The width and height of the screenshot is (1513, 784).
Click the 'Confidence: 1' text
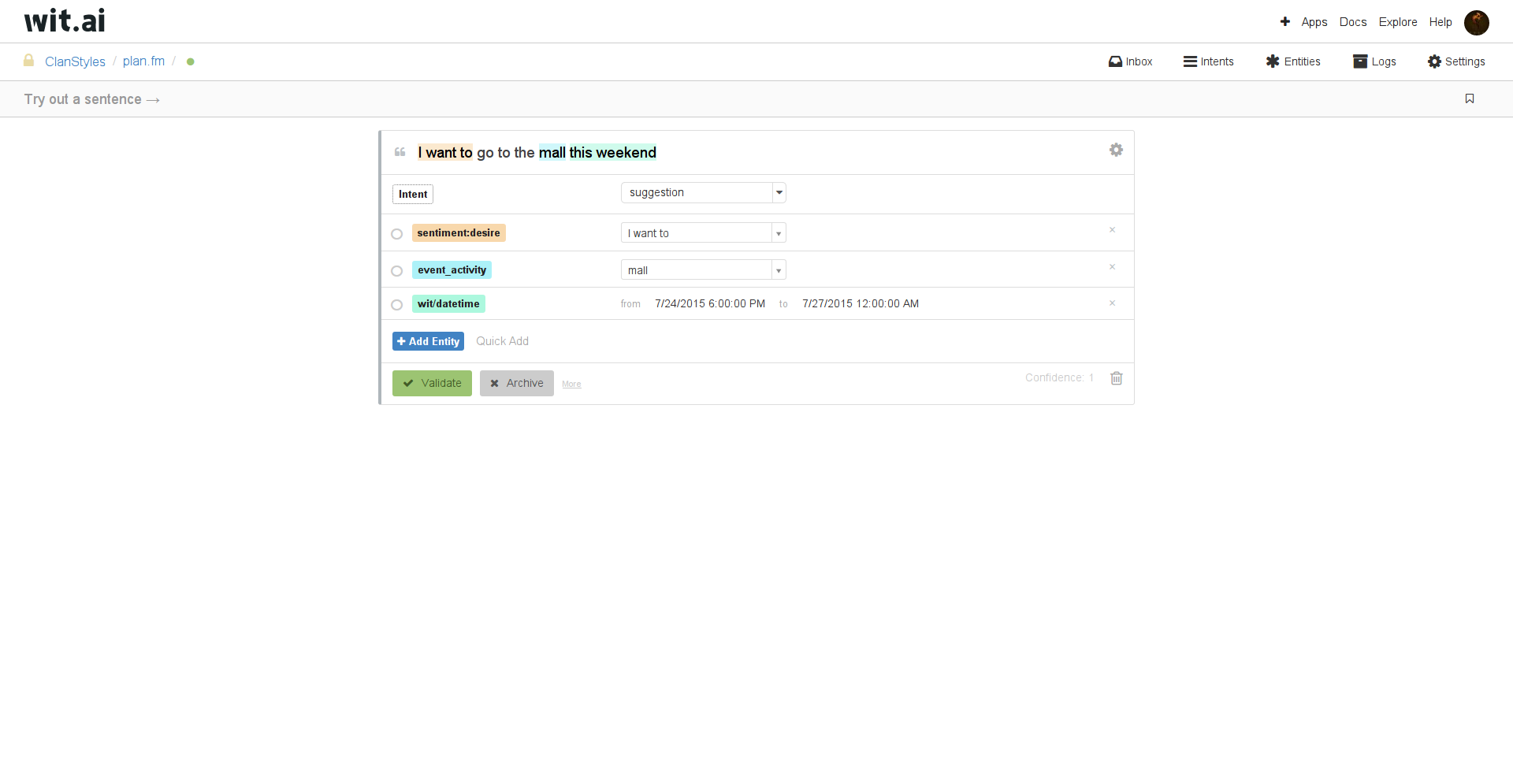point(1059,378)
